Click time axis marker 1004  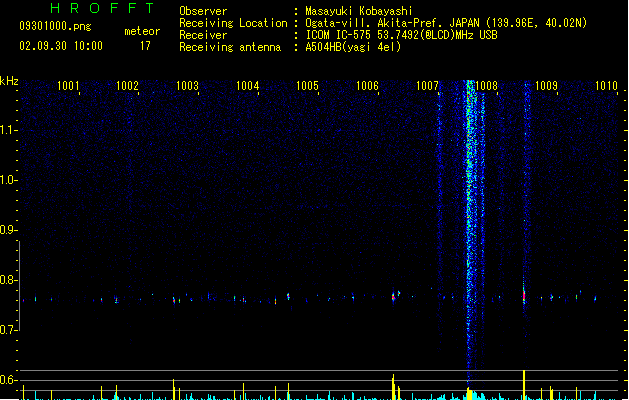point(248,86)
